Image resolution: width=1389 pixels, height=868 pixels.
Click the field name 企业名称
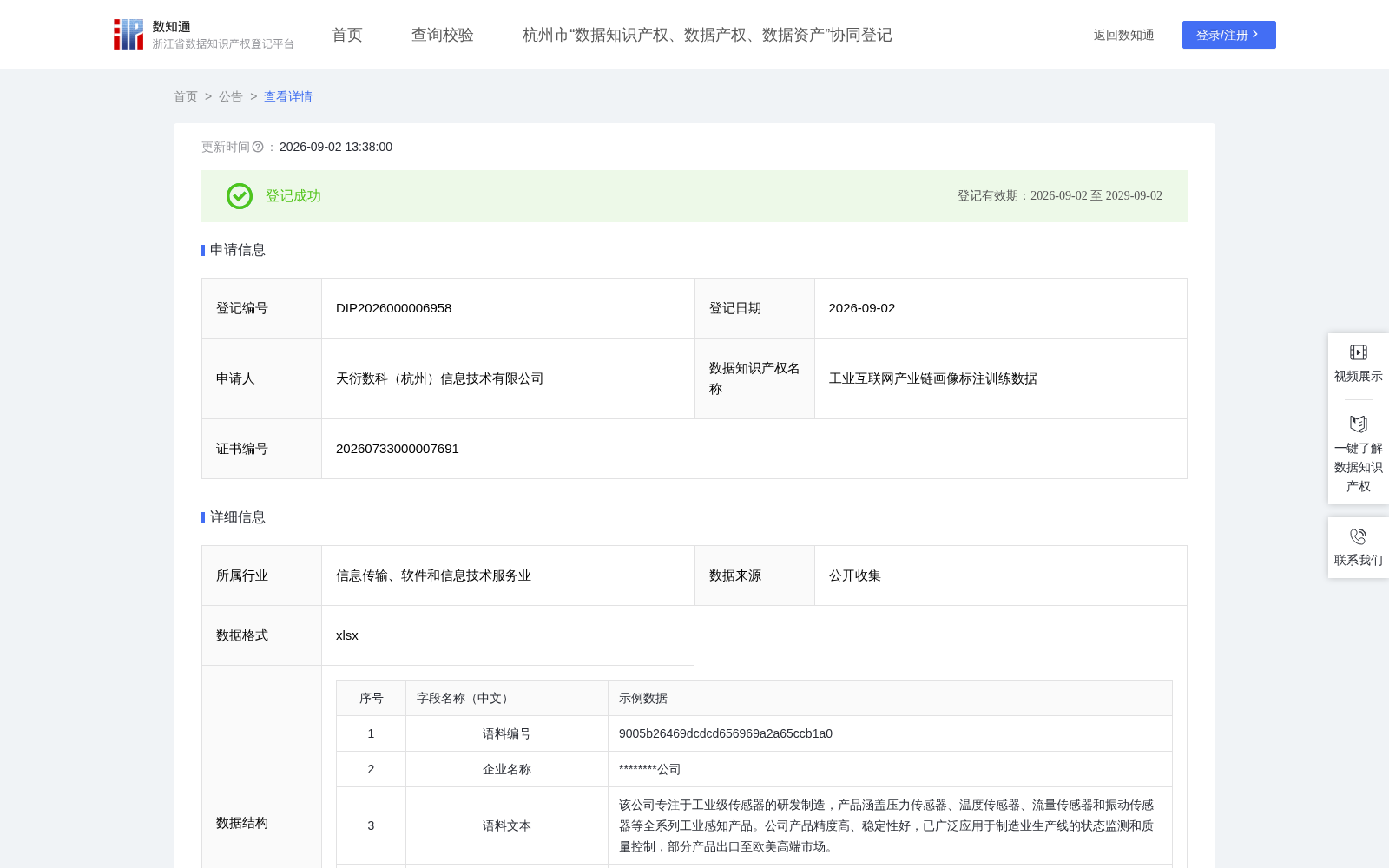tap(507, 769)
